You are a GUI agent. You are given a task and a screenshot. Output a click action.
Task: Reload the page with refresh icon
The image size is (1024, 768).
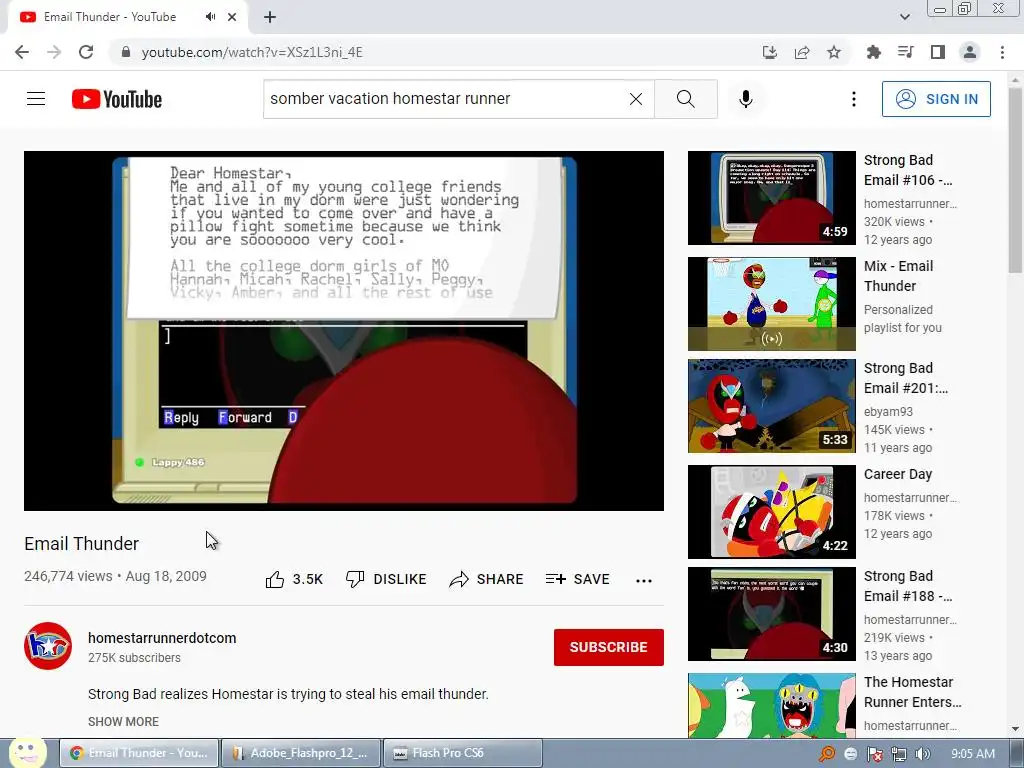pos(86,52)
